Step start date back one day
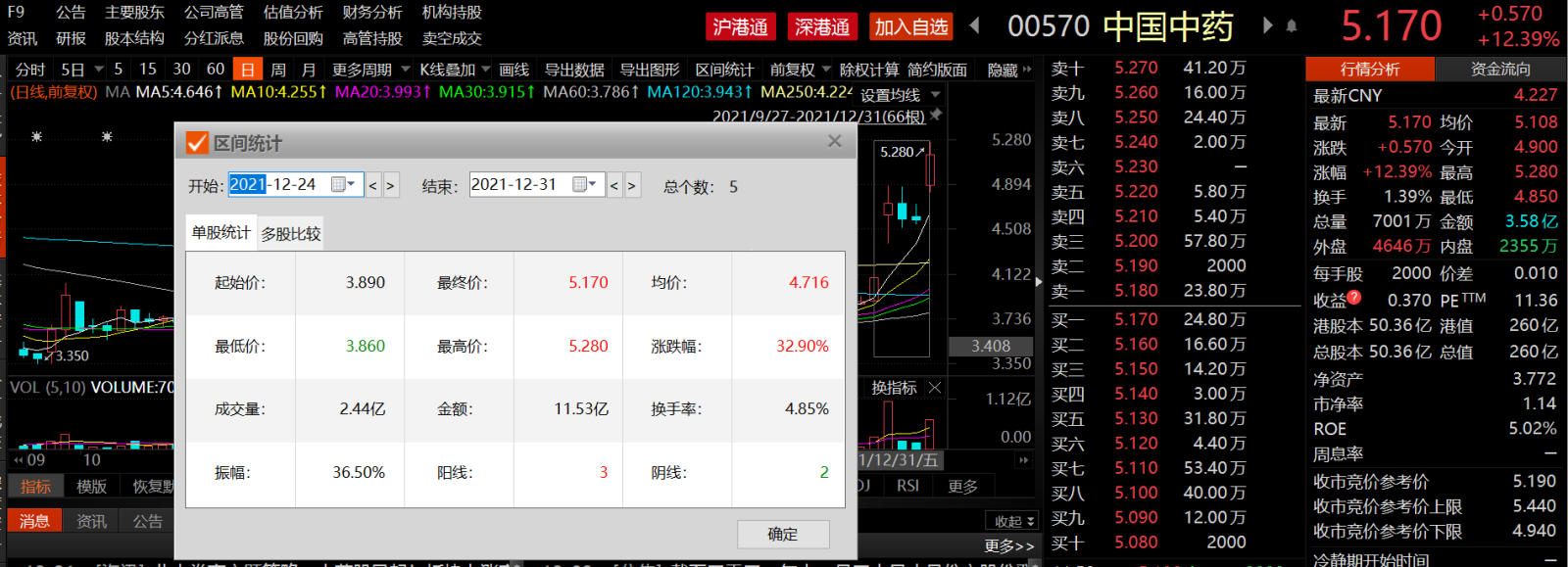This screenshot has width=1568, height=567. (x=373, y=185)
